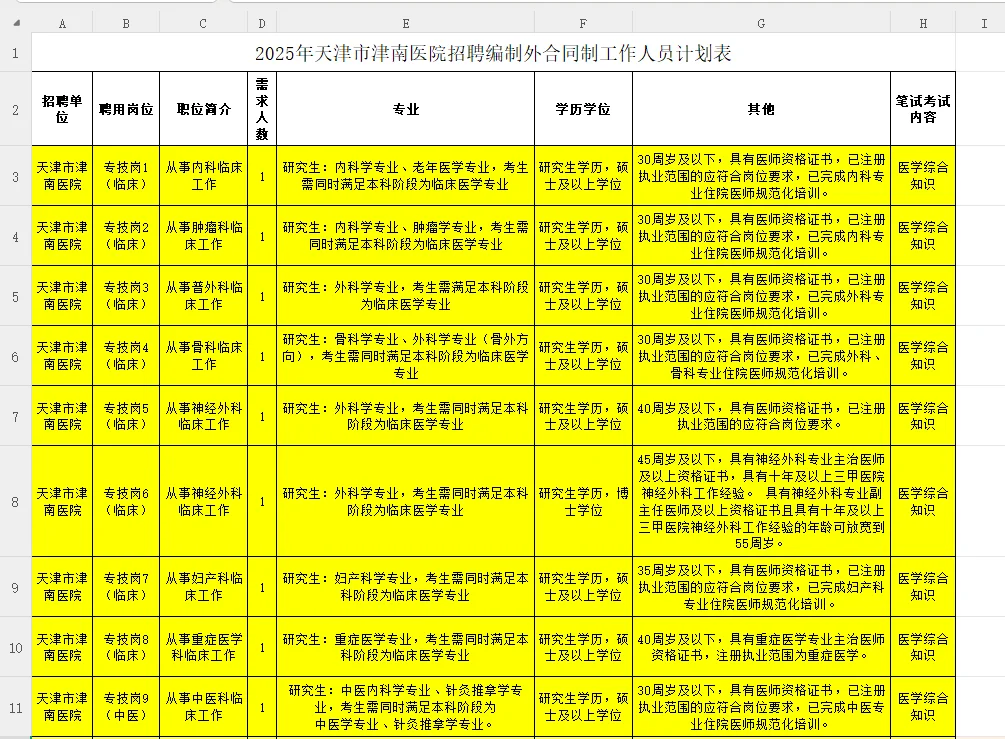The image size is (1005, 739).
Task: Select column F header
Action: coord(583,24)
